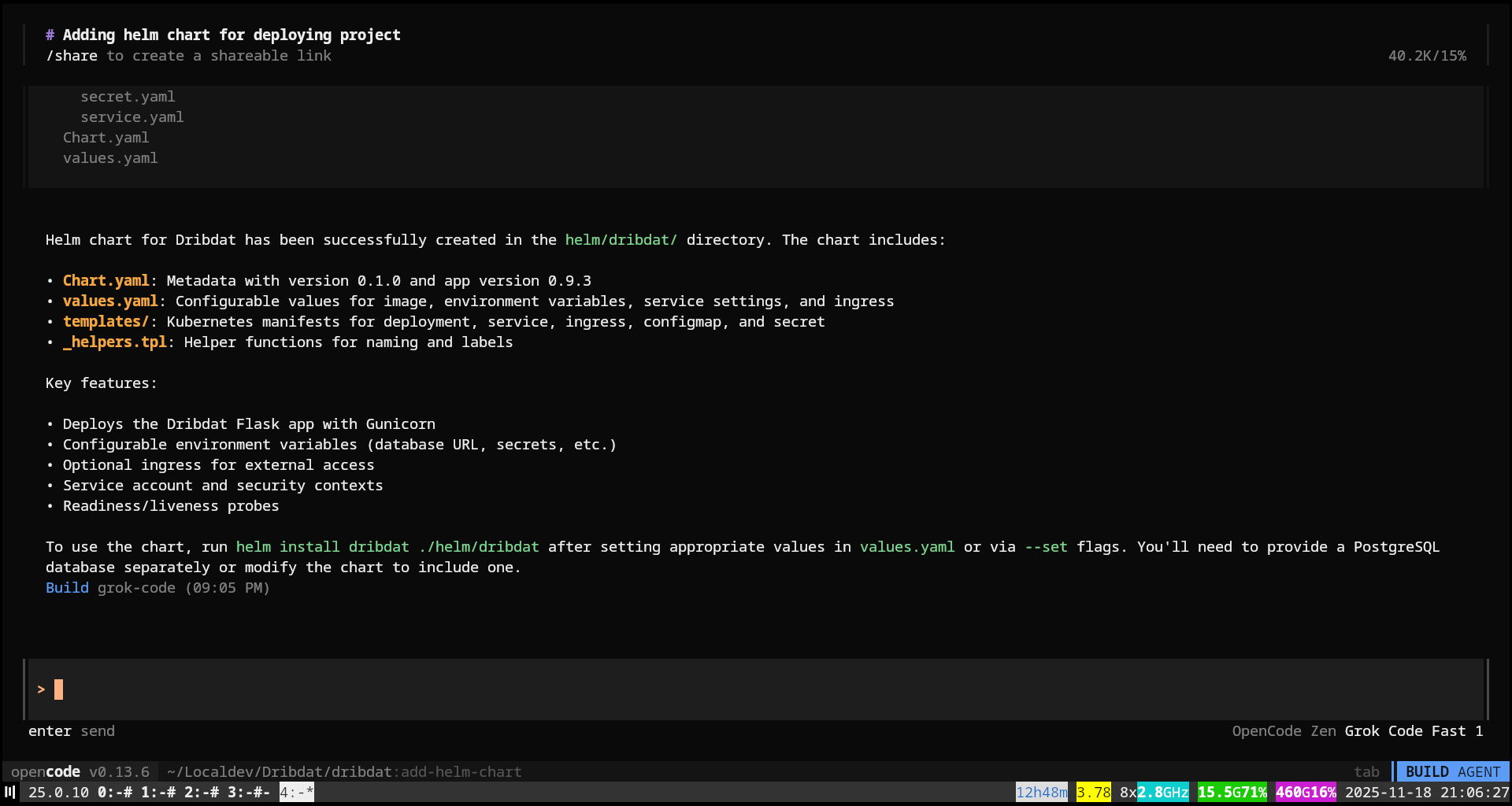The height and width of the screenshot is (806, 1512).
Task: Click the opencode v0.13.6 version label
Action: (79, 771)
